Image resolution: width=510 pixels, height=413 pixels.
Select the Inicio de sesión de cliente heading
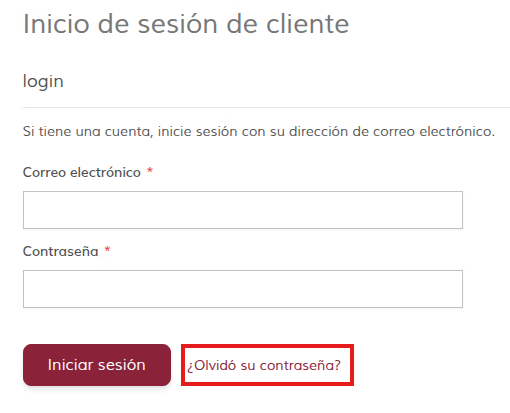pos(186,24)
